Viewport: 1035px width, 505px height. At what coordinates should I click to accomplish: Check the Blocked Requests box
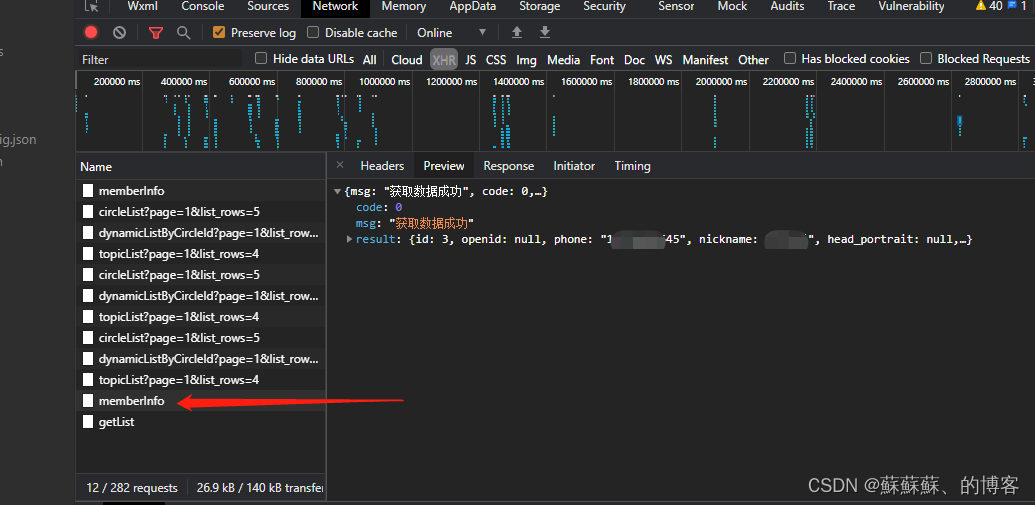tap(926, 59)
